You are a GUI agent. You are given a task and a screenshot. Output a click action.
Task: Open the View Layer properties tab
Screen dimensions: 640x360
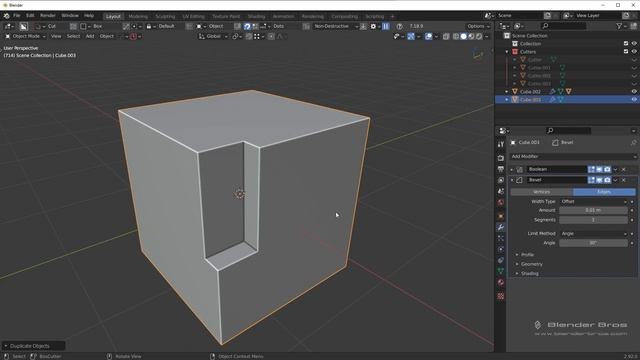coord(501,180)
